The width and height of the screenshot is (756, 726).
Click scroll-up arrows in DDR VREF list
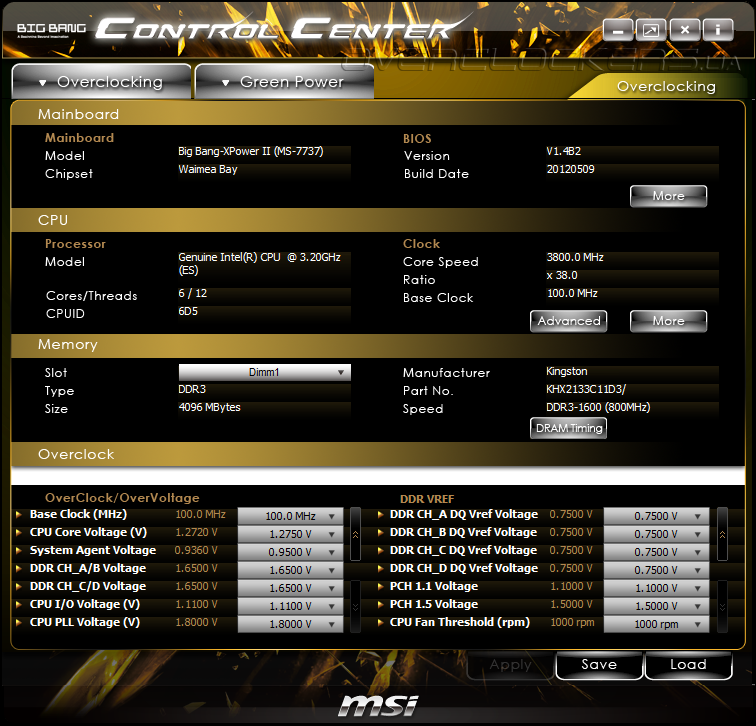[x=722, y=534]
